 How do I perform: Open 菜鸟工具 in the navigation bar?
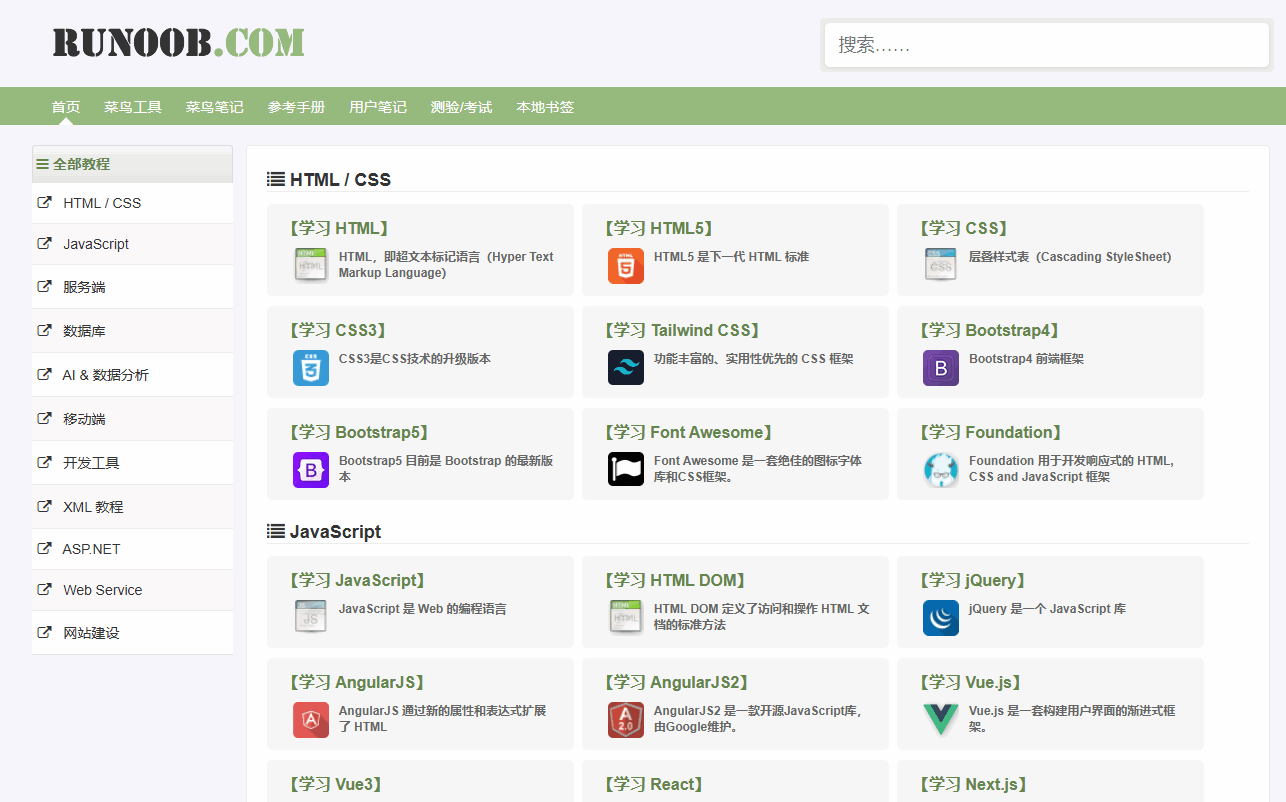pos(133,107)
